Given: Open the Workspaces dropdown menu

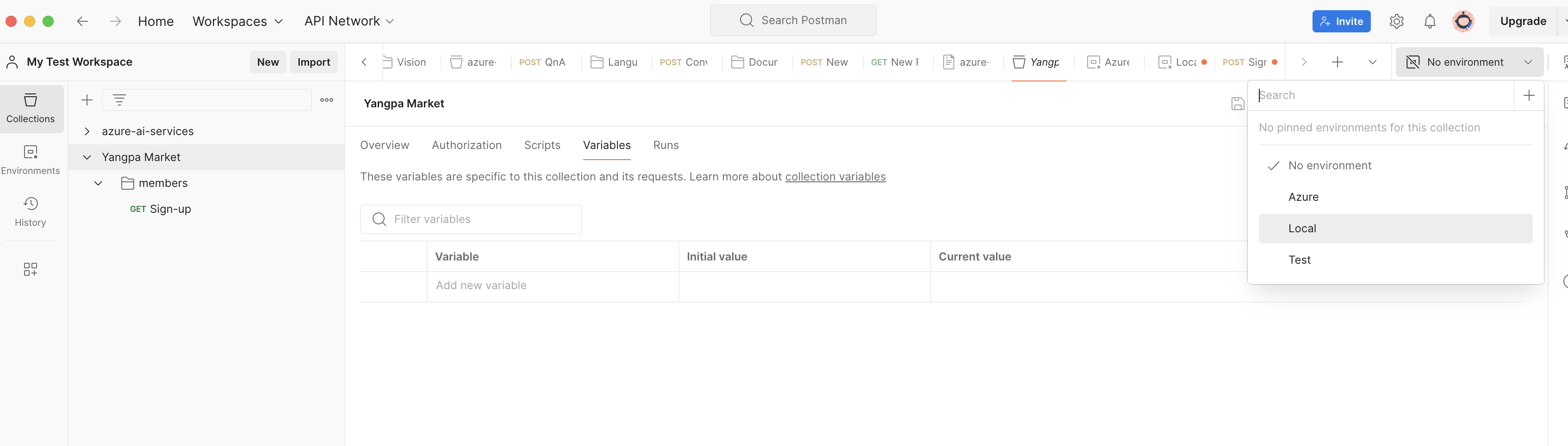Looking at the screenshot, I should point(237,21).
